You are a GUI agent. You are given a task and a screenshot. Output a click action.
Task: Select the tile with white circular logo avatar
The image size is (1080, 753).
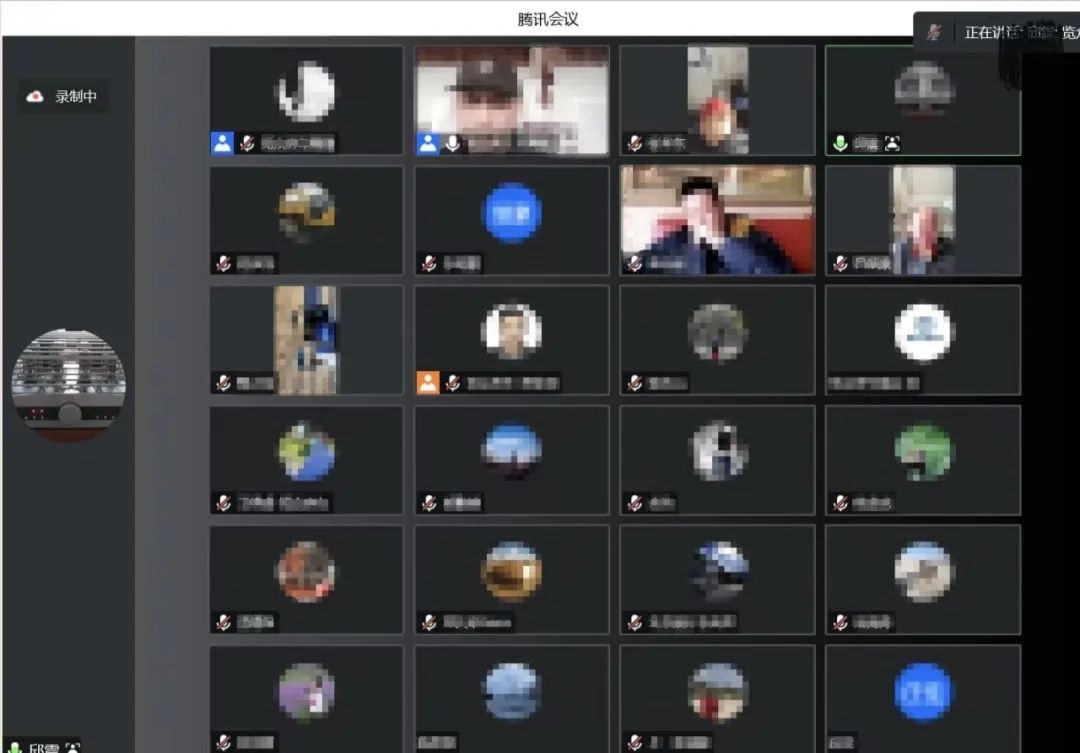pos(923,333)
